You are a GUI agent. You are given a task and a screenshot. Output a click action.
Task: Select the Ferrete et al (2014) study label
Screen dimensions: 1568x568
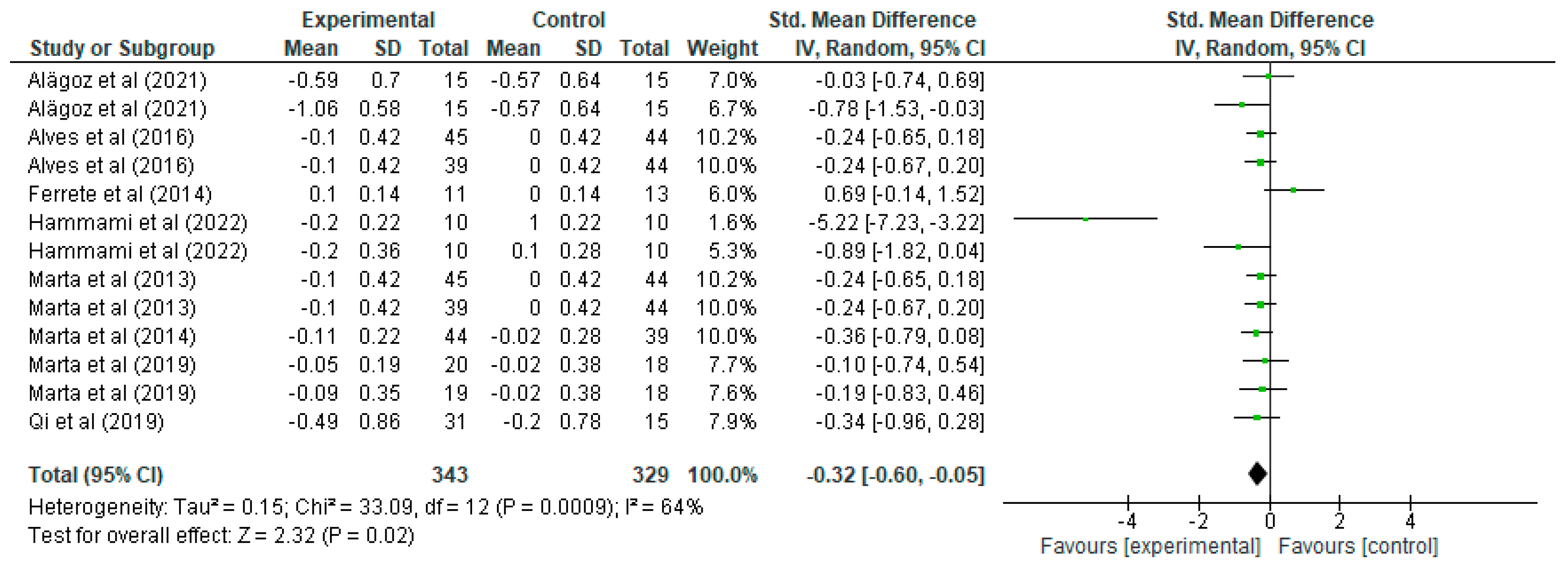pos(120,194)
